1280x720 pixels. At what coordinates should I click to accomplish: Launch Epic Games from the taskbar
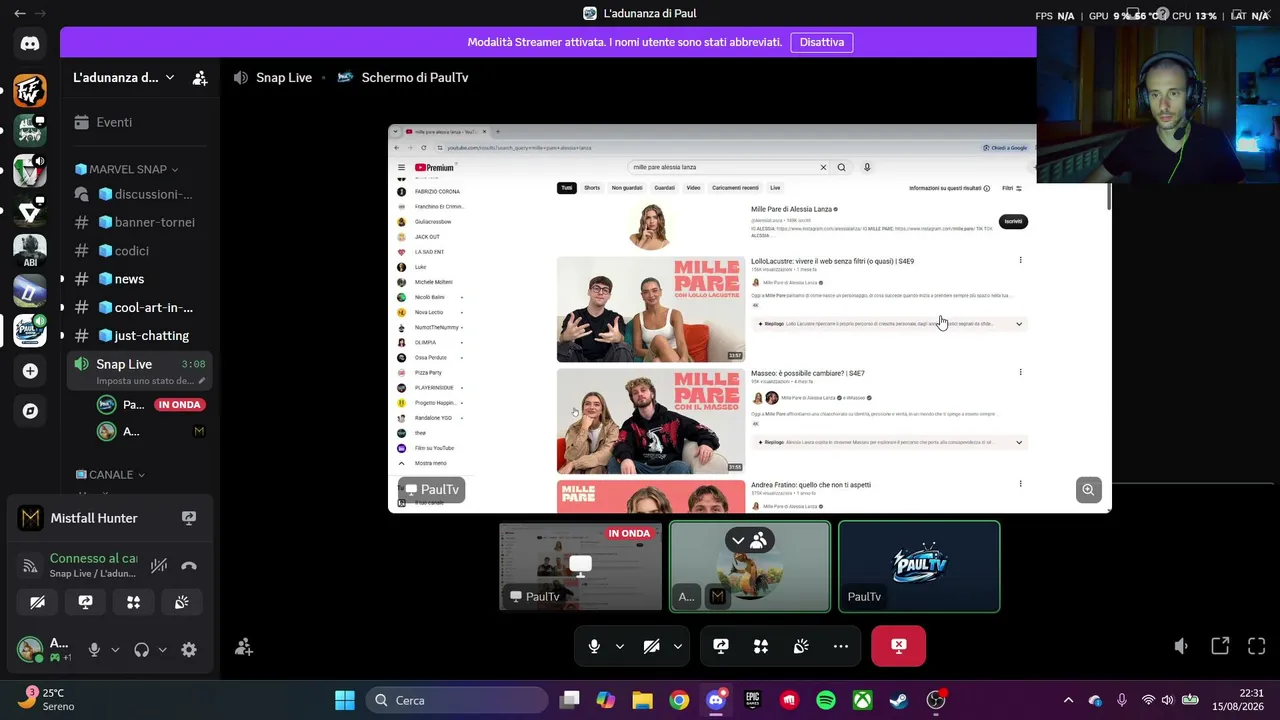pos(752,700)
